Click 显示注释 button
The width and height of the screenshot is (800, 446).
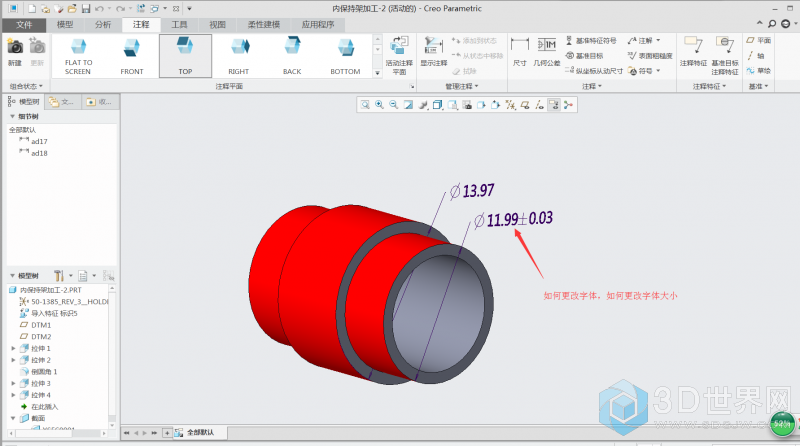[x=434, y=53]
